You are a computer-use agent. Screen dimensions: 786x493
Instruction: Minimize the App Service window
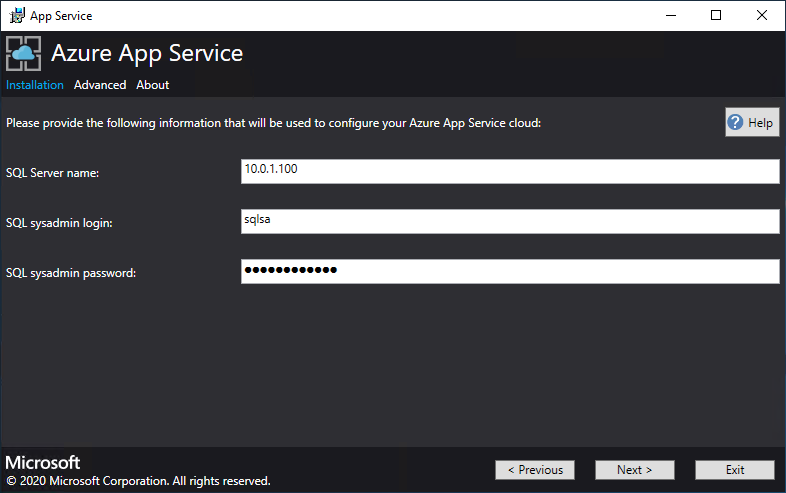(670, 15)
